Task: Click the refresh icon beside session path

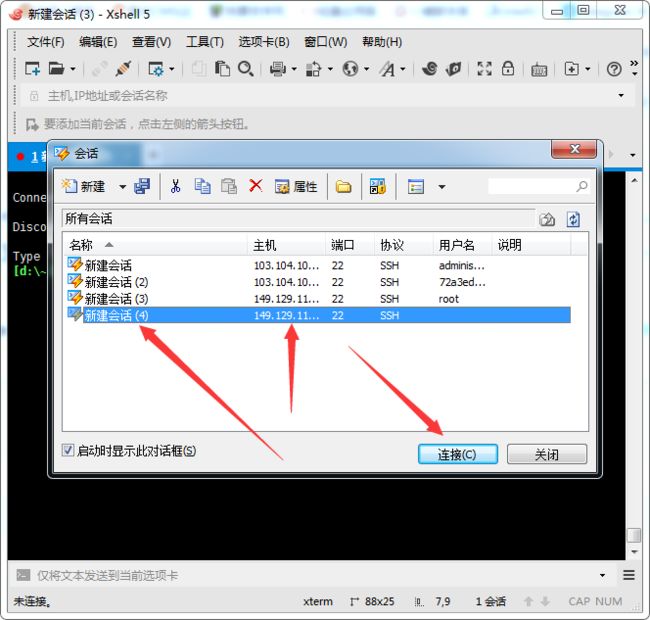Action: [x=573, y=219]
